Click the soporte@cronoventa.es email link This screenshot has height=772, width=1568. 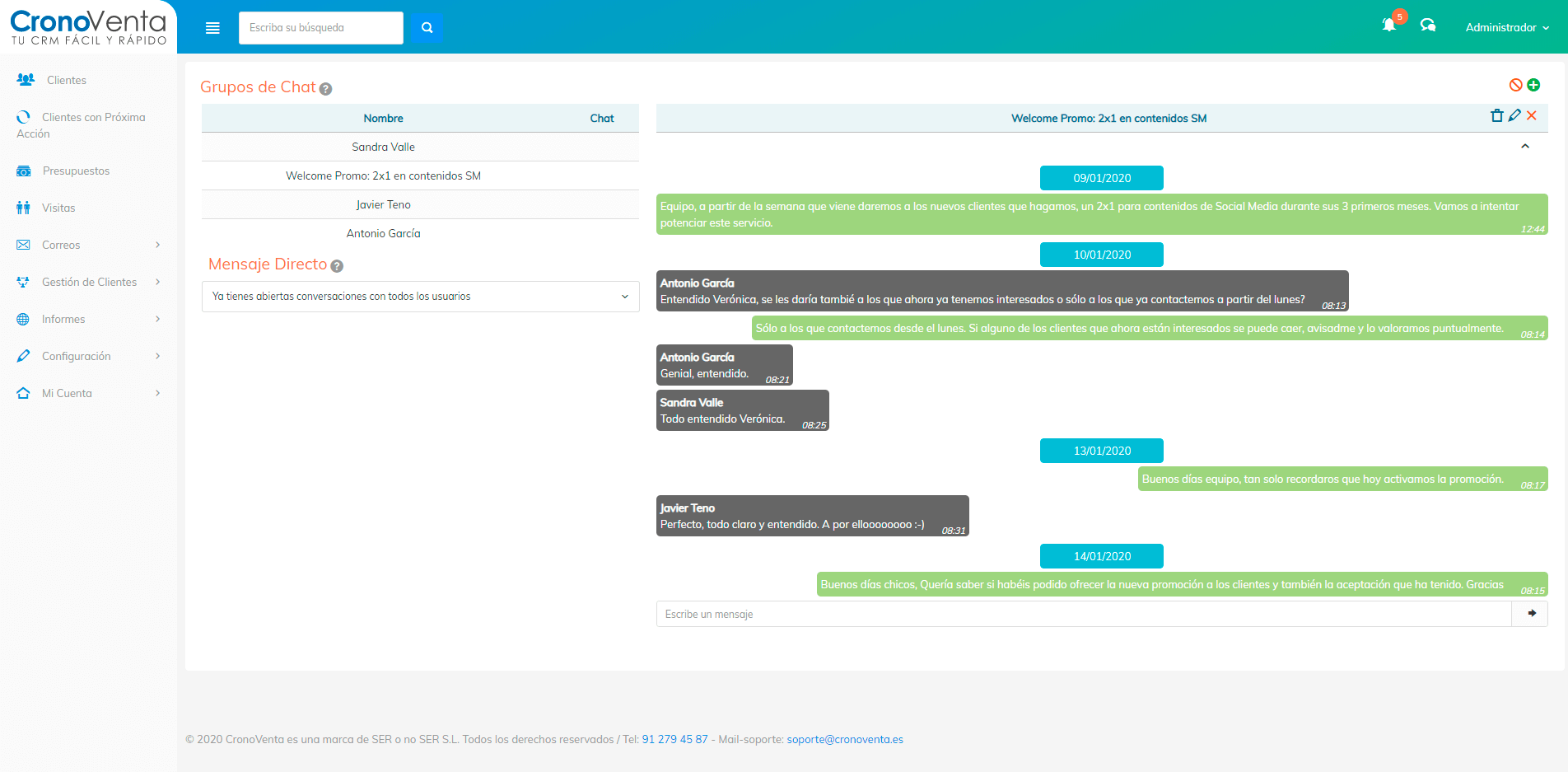click(x=845, y=739)
